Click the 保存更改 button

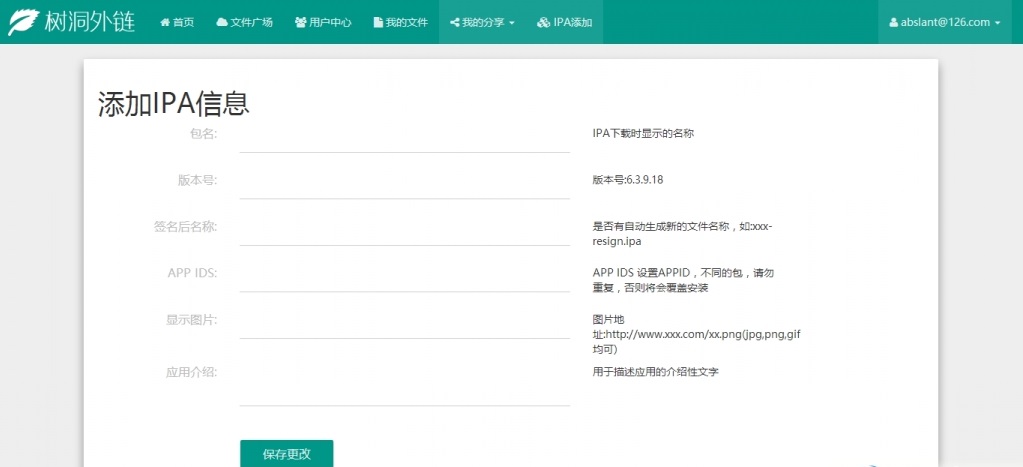point(286,454)
